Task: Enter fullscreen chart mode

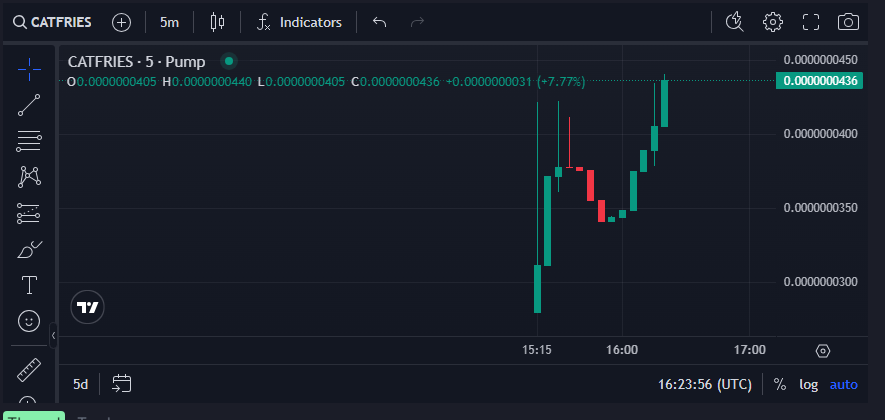Action: tap(811, 23)
